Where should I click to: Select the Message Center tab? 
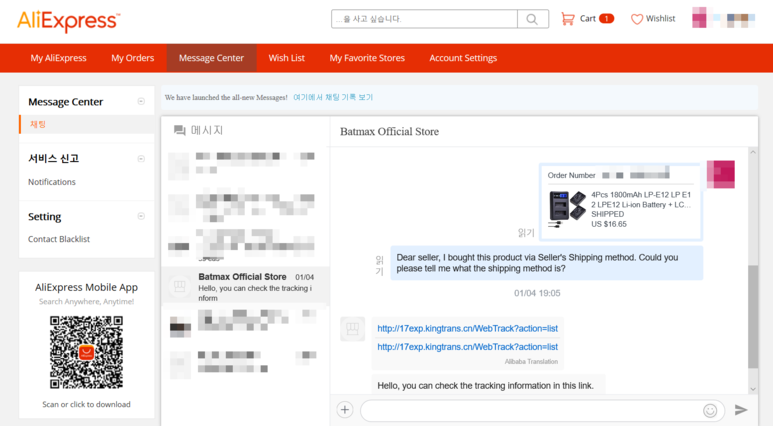click(x=211, y=58)
